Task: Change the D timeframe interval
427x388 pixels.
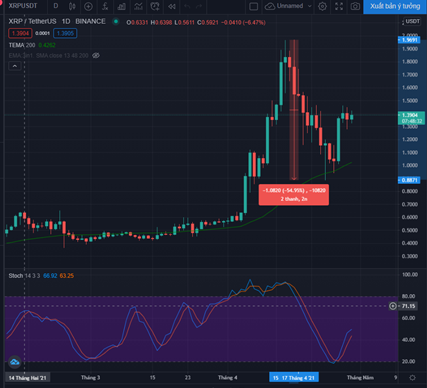Action: [56, 6]
